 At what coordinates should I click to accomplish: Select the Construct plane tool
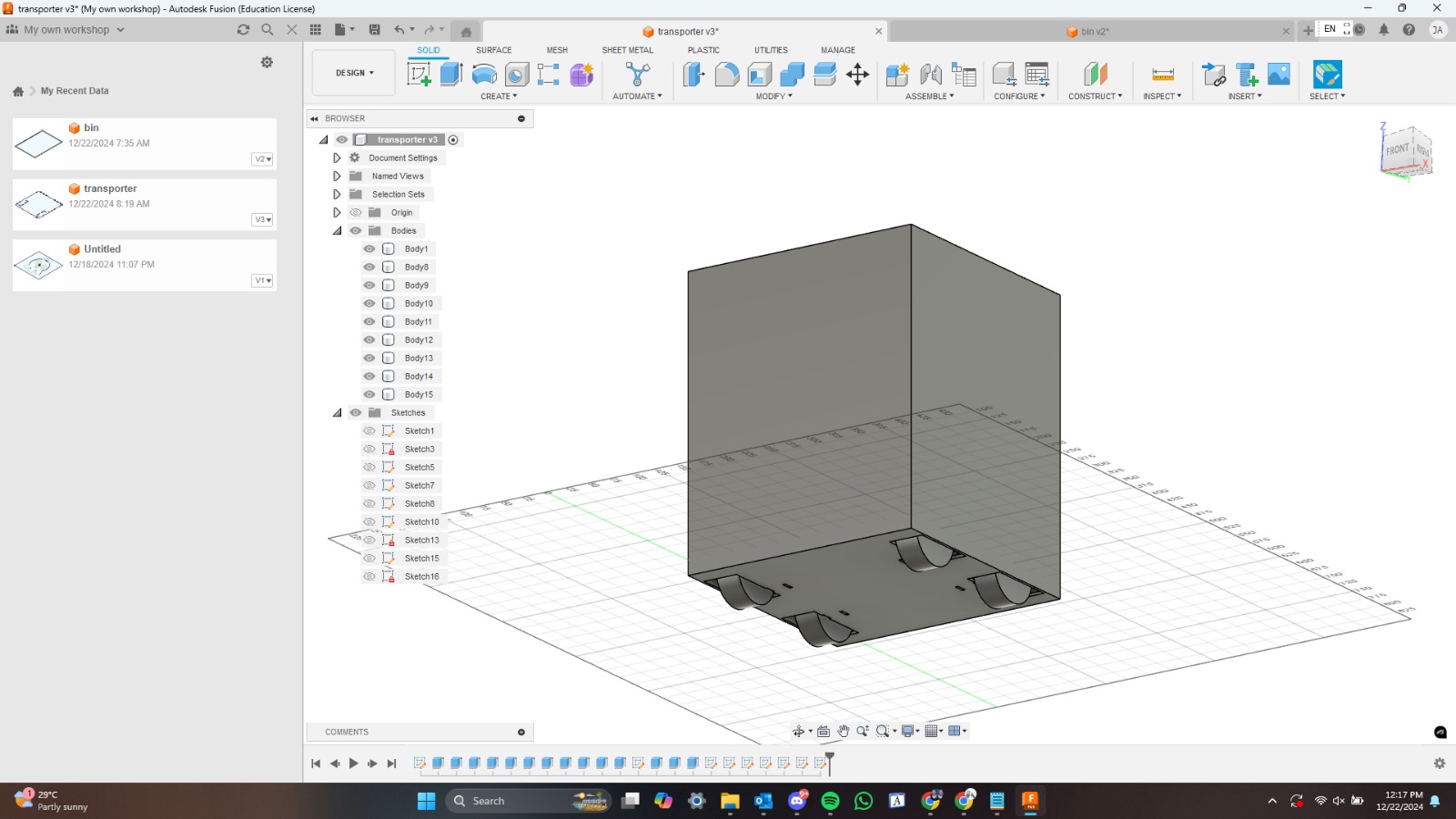[1096, 74]
